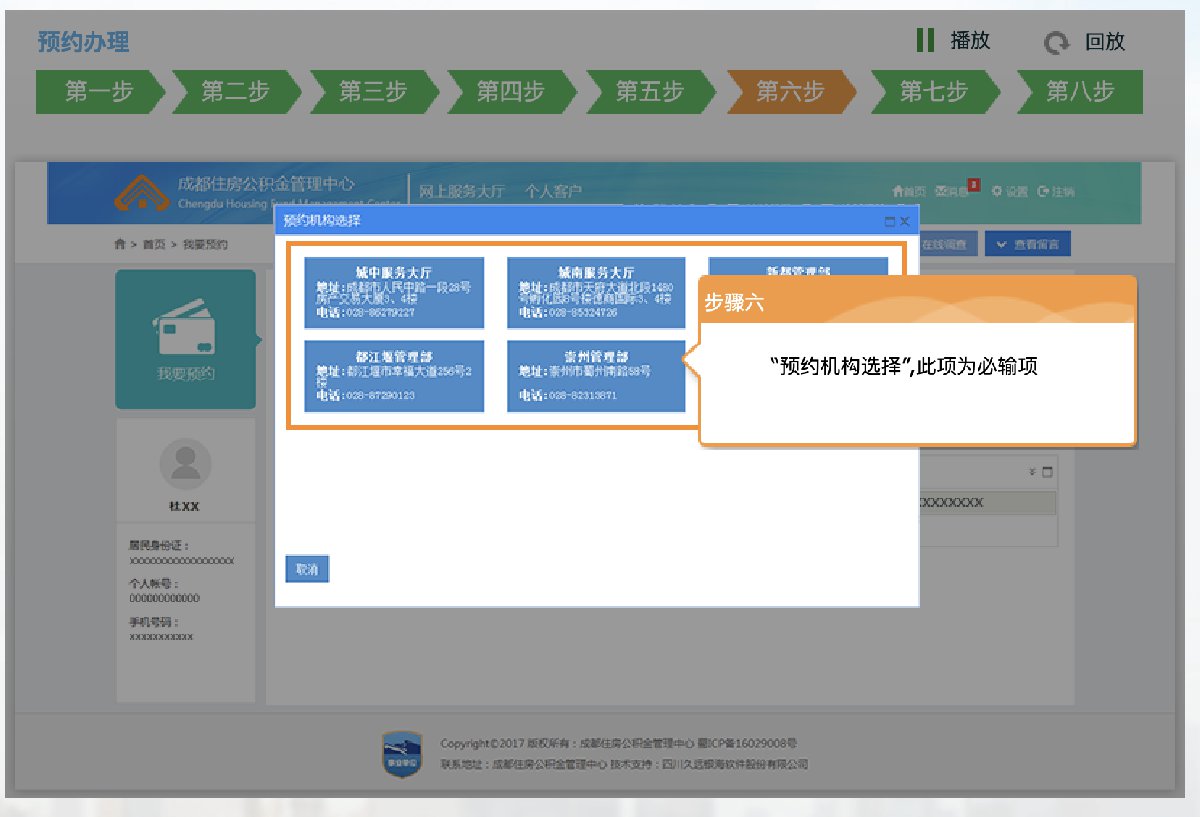Select 崇州管理部 branch tile
The image size is (1200, 817).
point(596,376)
